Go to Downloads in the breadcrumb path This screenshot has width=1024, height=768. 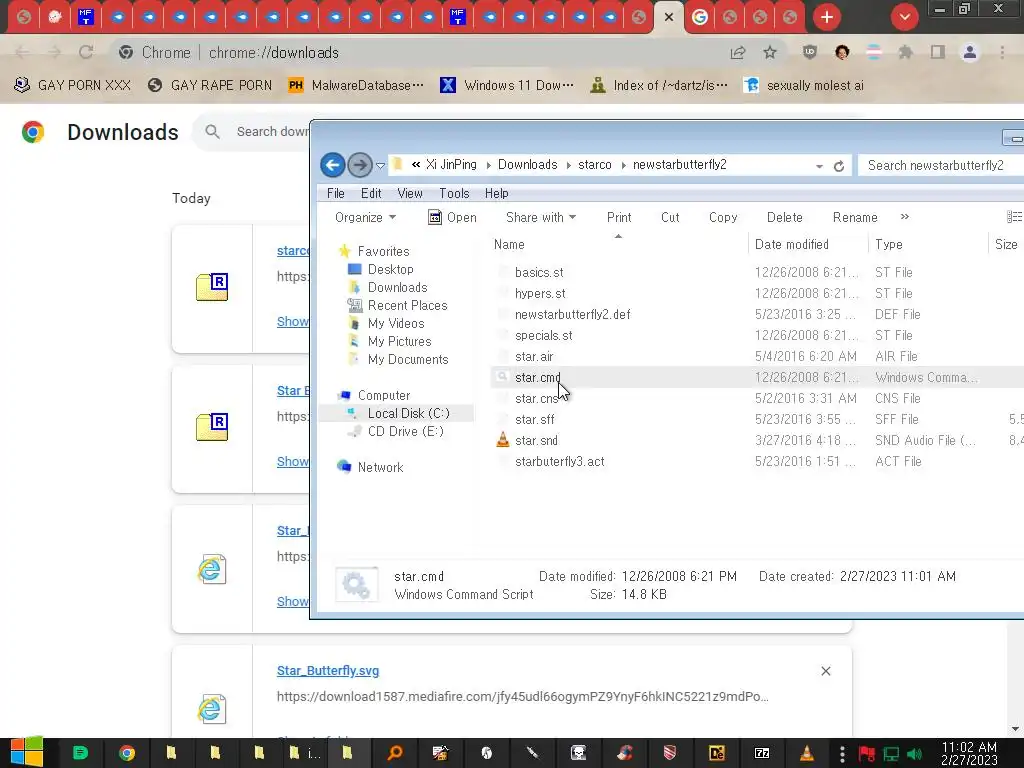coord(528,165)
